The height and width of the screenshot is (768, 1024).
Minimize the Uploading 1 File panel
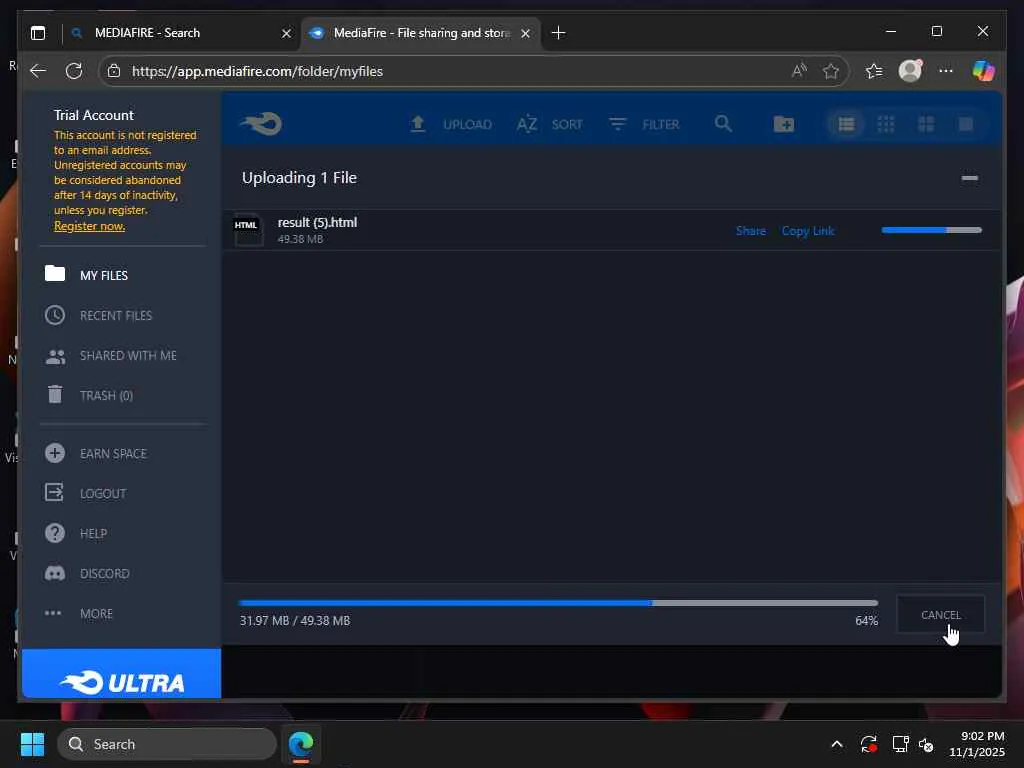click(x=970, y=178)
